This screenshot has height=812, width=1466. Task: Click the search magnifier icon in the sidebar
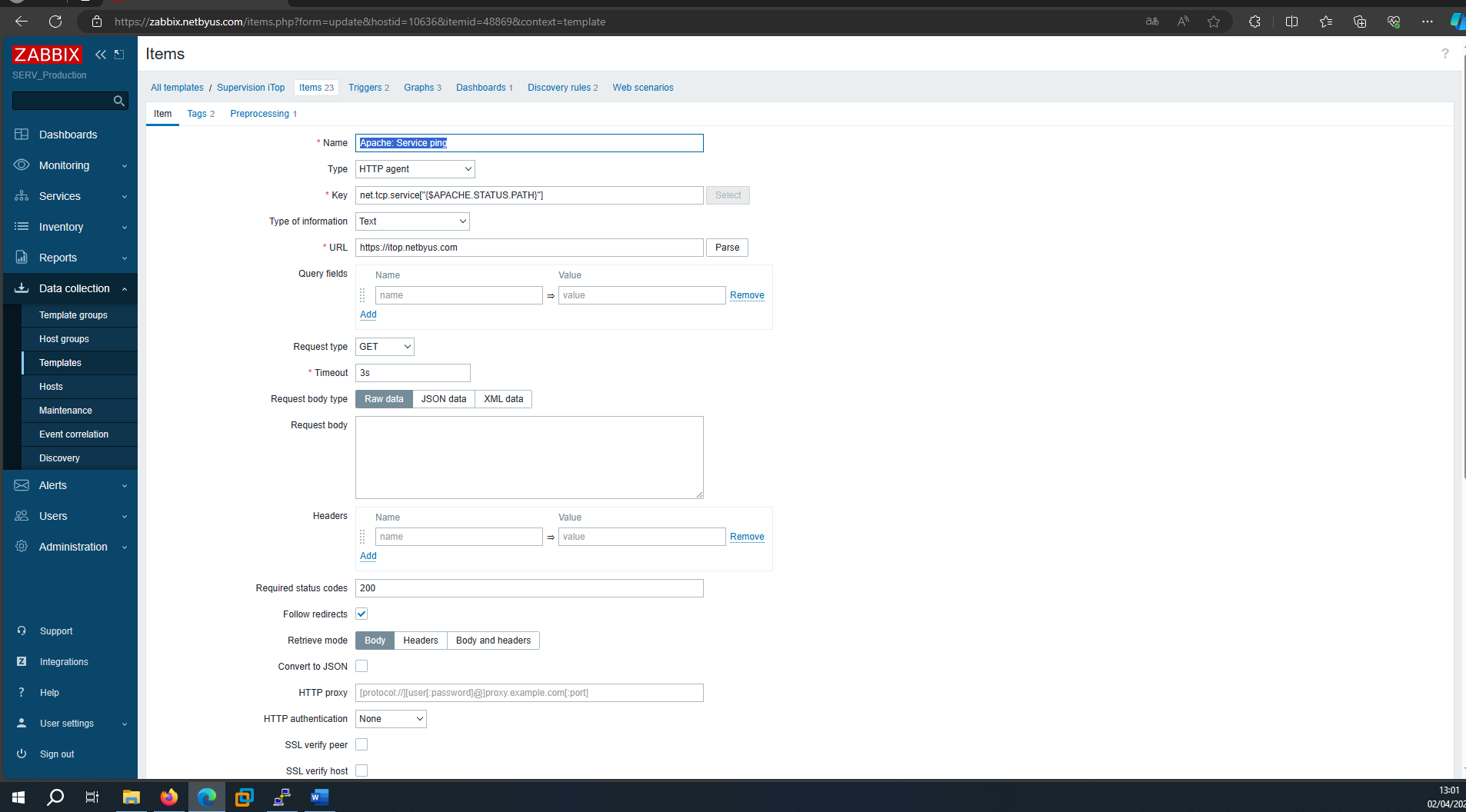click(x=118, y=101)
